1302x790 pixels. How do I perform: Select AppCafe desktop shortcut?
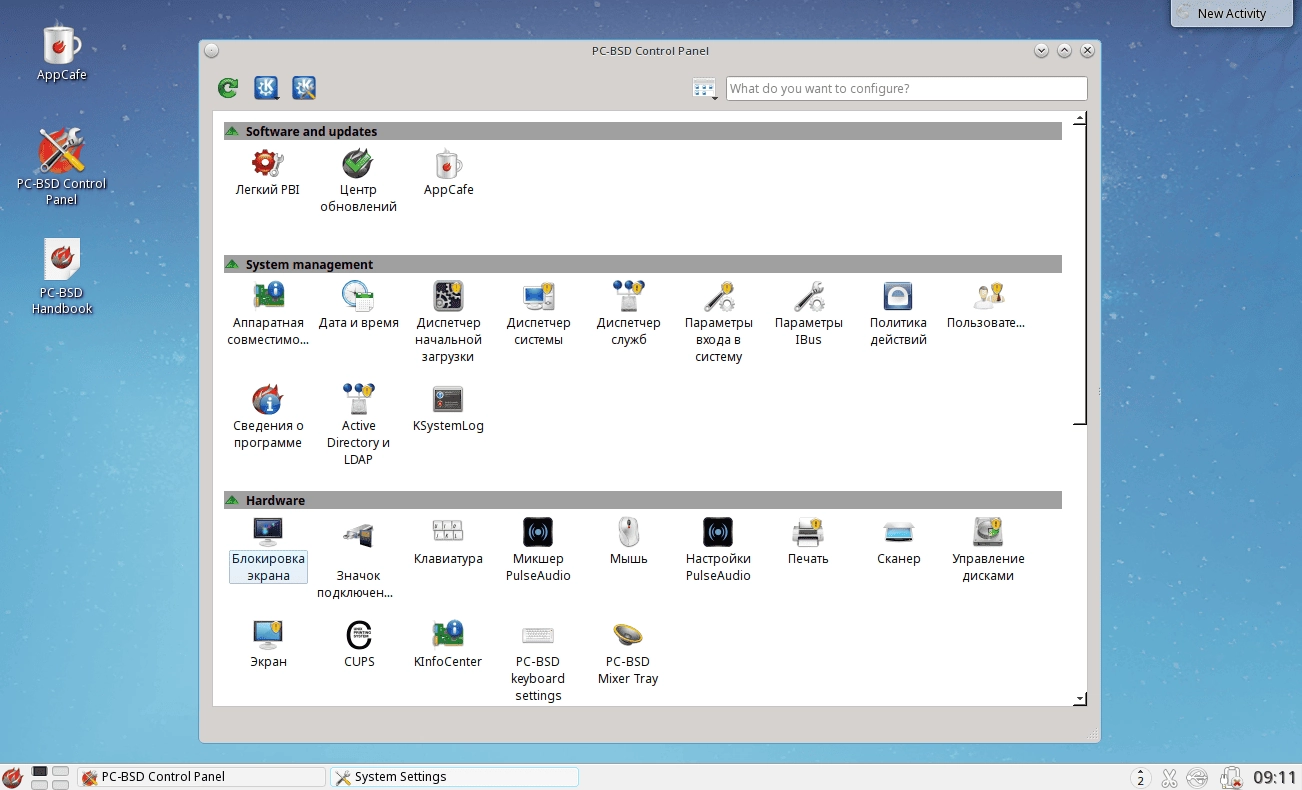62,52
